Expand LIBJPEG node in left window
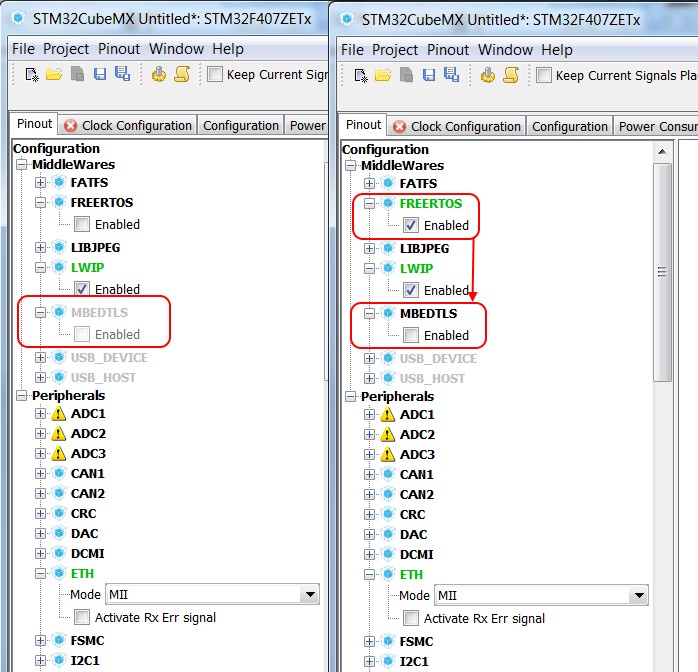Viewport: 698px width, 672px height. pyautogui.click(x=41, y=247)
